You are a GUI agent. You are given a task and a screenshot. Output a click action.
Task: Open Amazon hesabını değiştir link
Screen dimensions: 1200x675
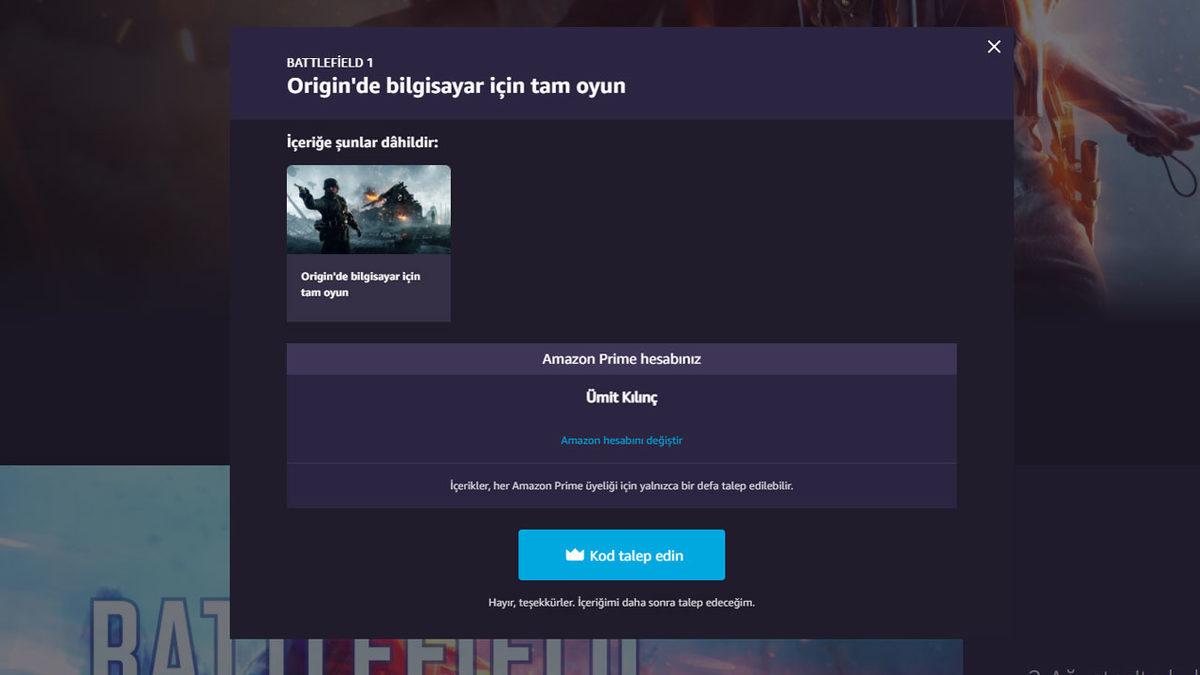pyautogui.click(x=621, y=438)
